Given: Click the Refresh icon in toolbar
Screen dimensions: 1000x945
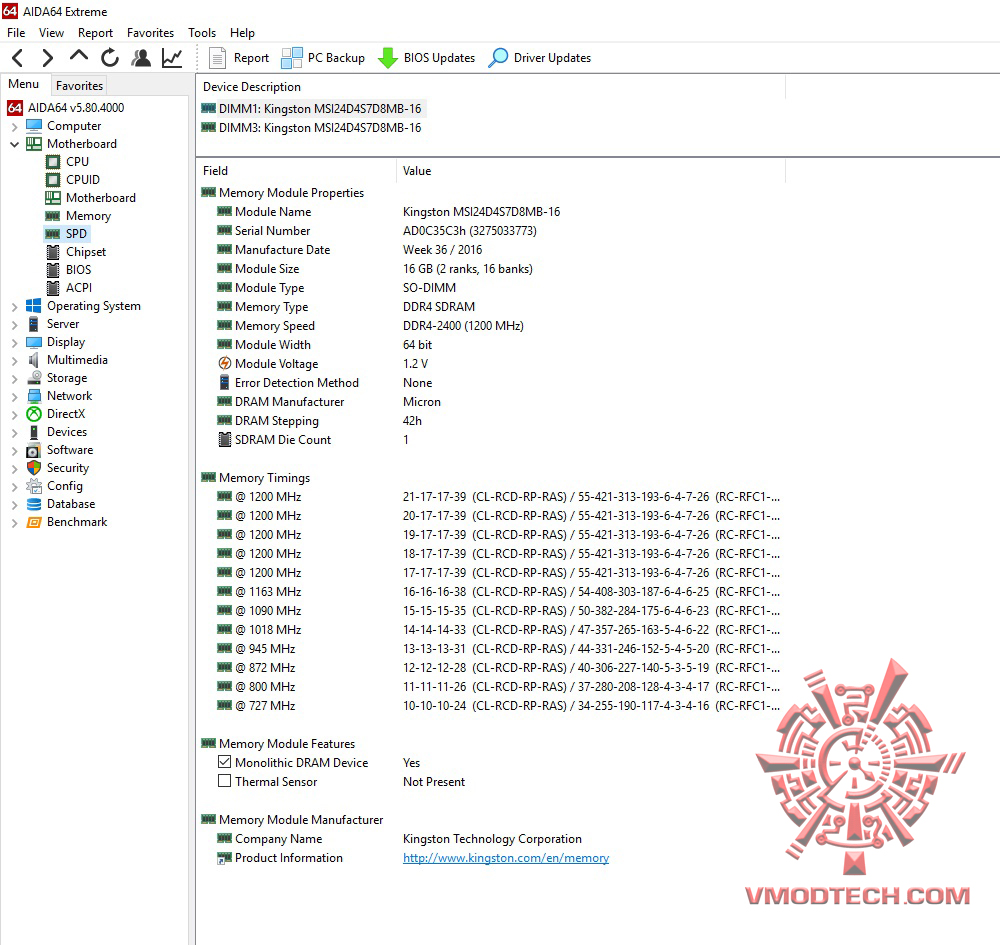Looking at the screenshot, I should tap(110, 58).
